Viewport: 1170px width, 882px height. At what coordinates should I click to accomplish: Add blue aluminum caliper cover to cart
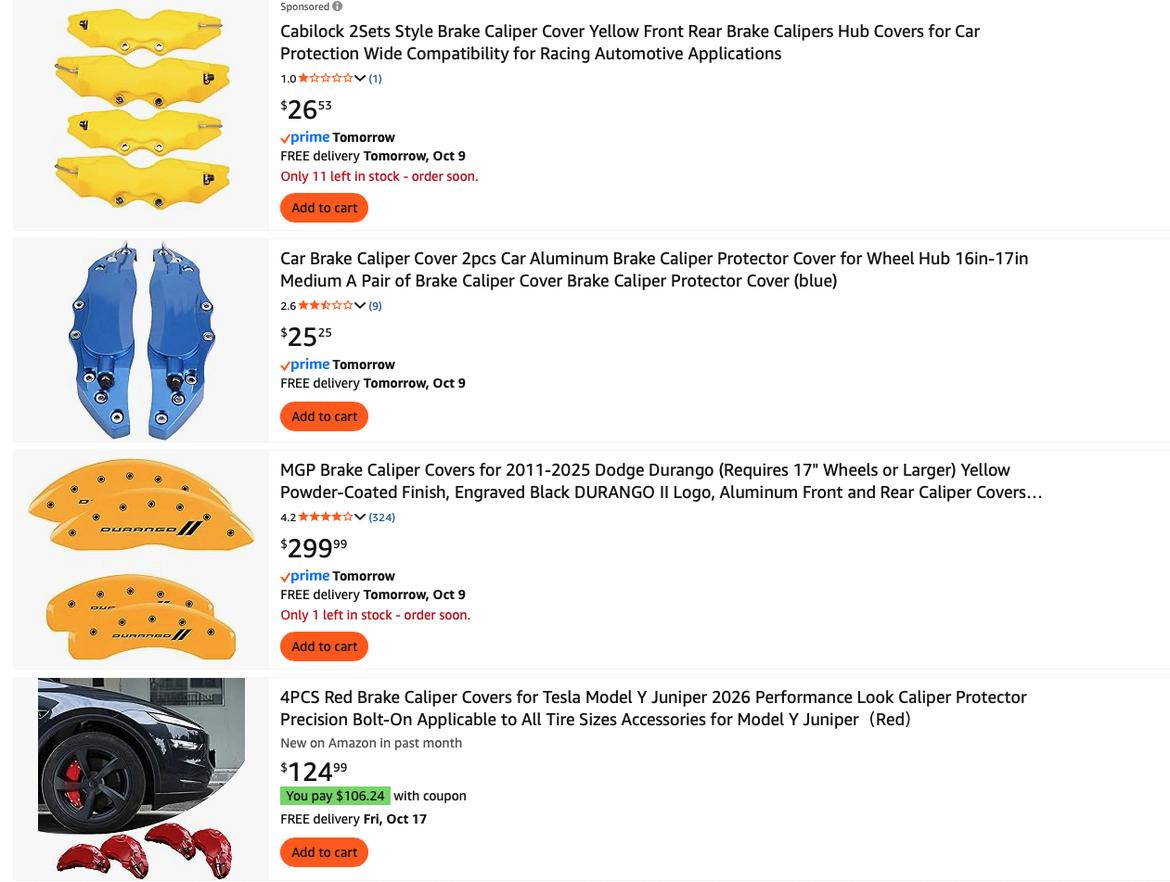324,416
